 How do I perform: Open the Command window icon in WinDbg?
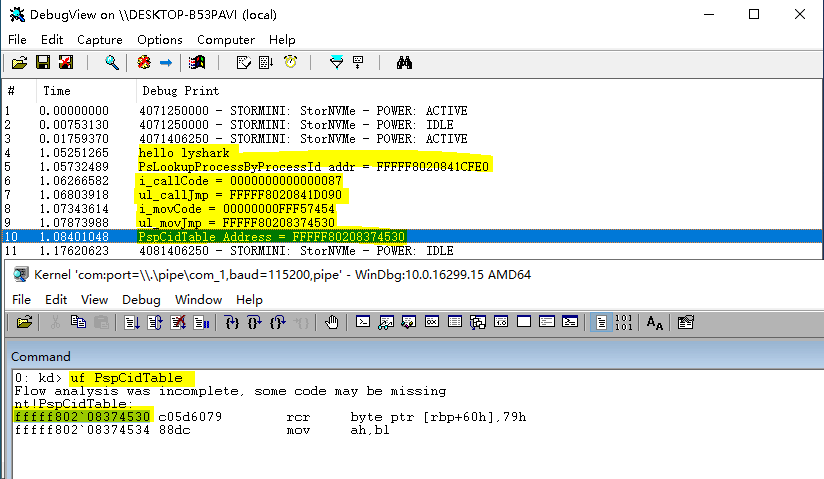click(x=363, y=322)
